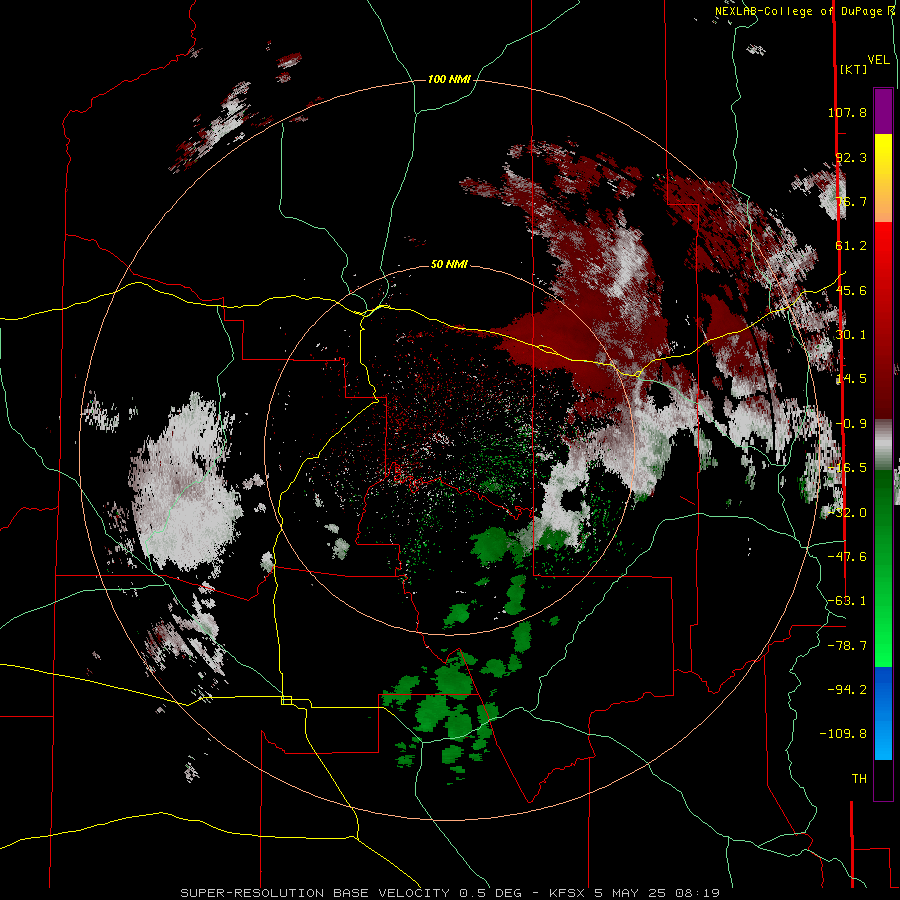Click the -32.0 velocity scale value

(x=847, y=513)
